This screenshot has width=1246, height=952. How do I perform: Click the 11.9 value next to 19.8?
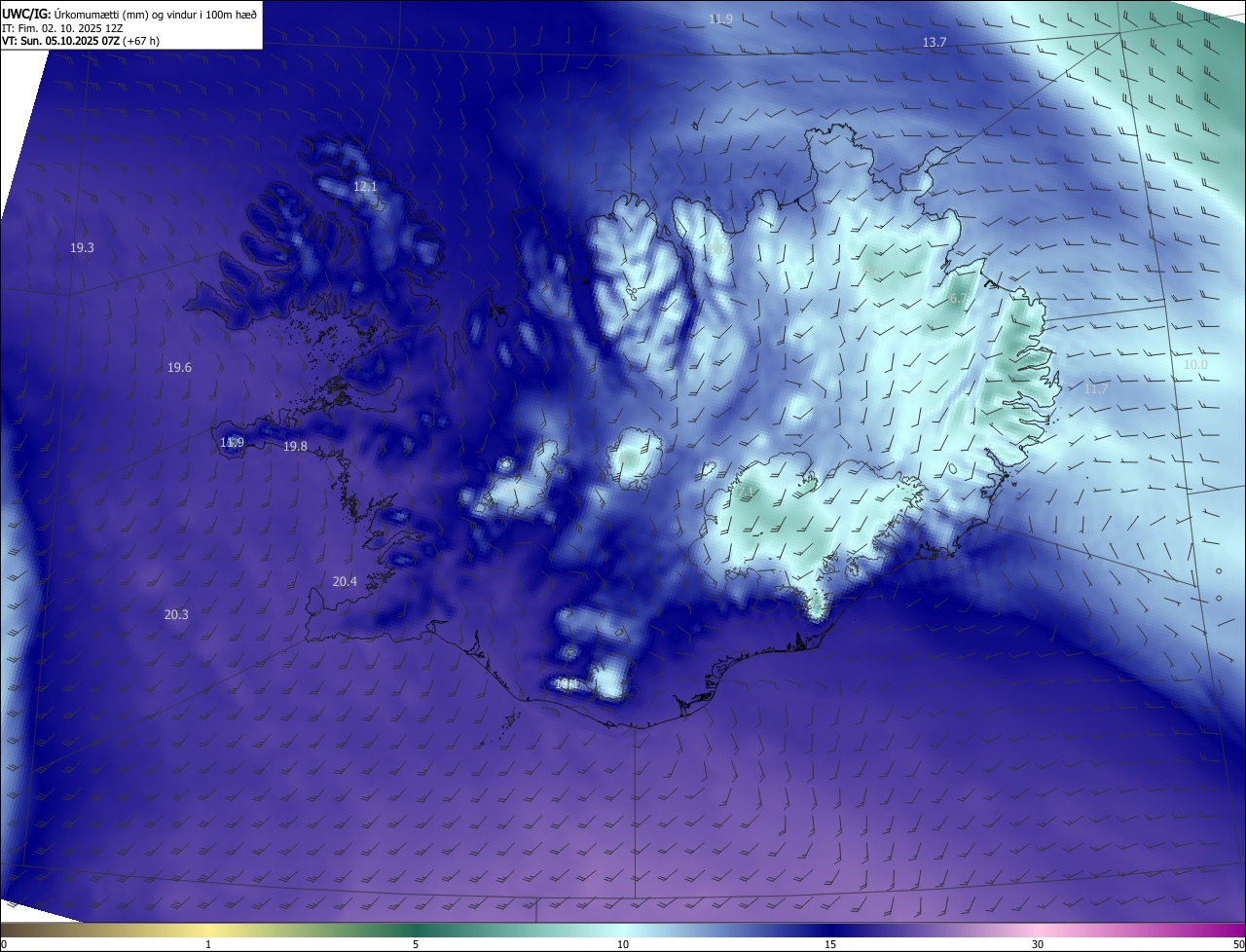coord(232,443)
